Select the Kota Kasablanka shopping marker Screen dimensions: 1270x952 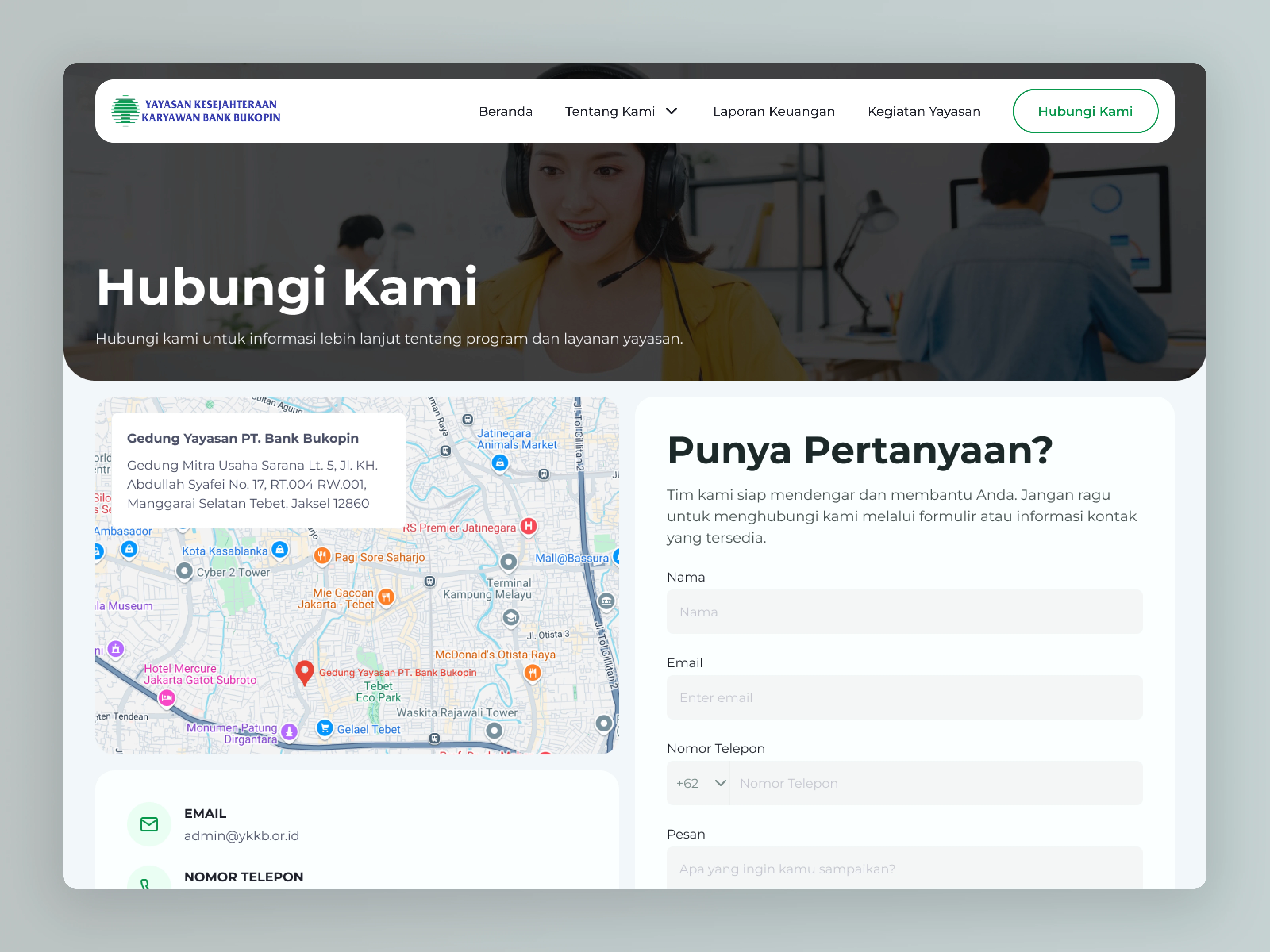[280, 550]
